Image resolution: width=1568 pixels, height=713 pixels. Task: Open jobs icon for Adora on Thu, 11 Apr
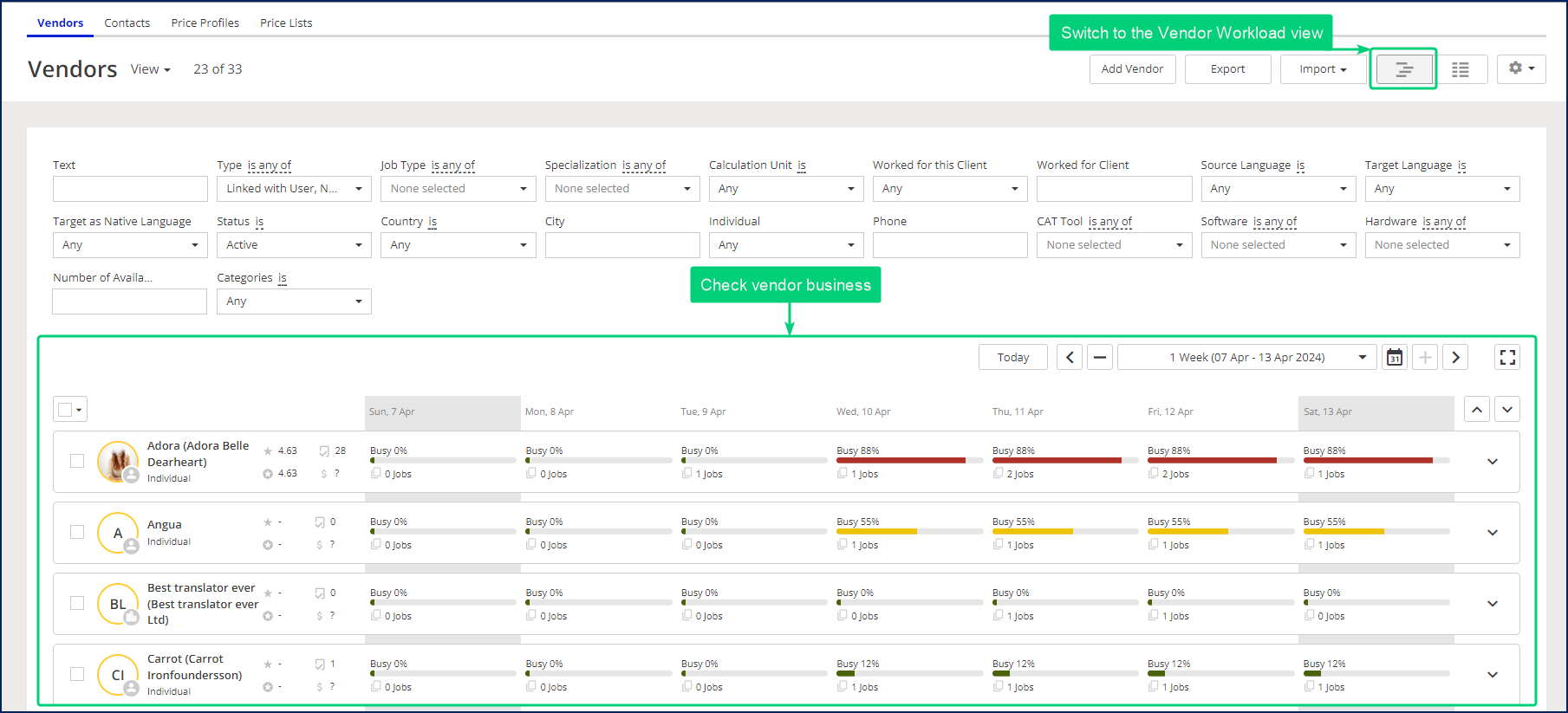(999, 473)
